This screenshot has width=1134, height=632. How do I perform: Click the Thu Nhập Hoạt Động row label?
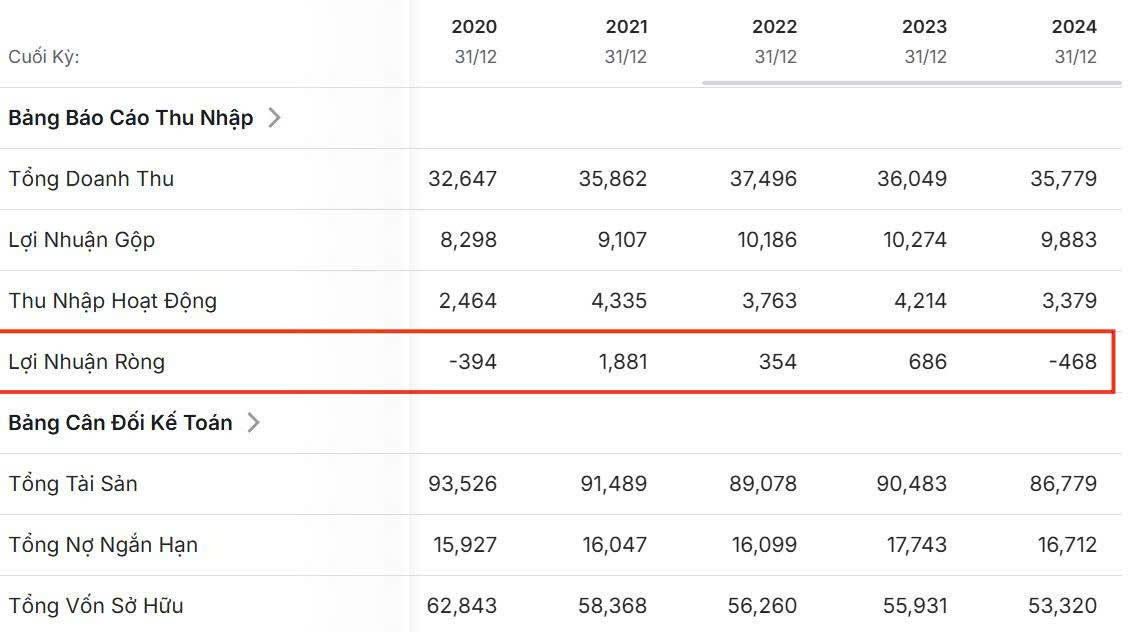(x=112, y=301)
